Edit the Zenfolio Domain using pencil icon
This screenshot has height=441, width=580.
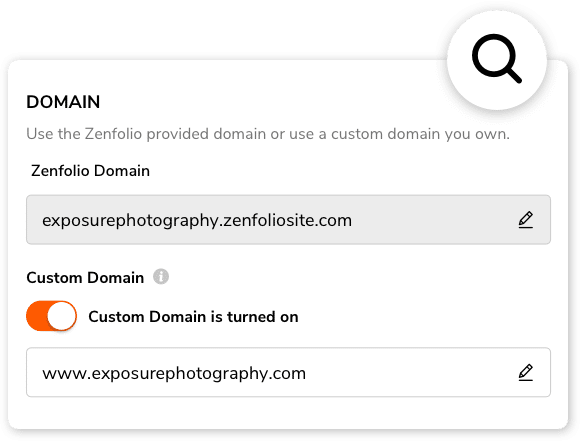(x=526, y=220)
